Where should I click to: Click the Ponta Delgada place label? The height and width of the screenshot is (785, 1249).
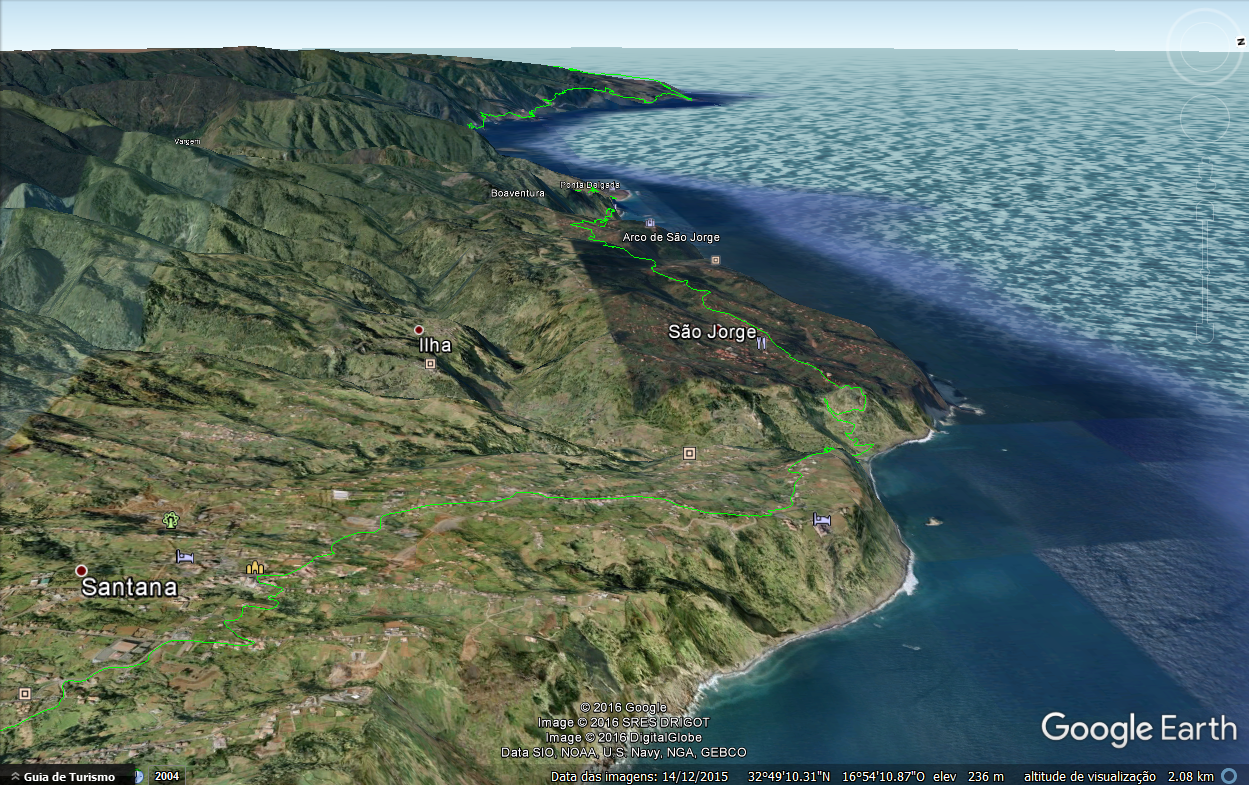(590, 185)
